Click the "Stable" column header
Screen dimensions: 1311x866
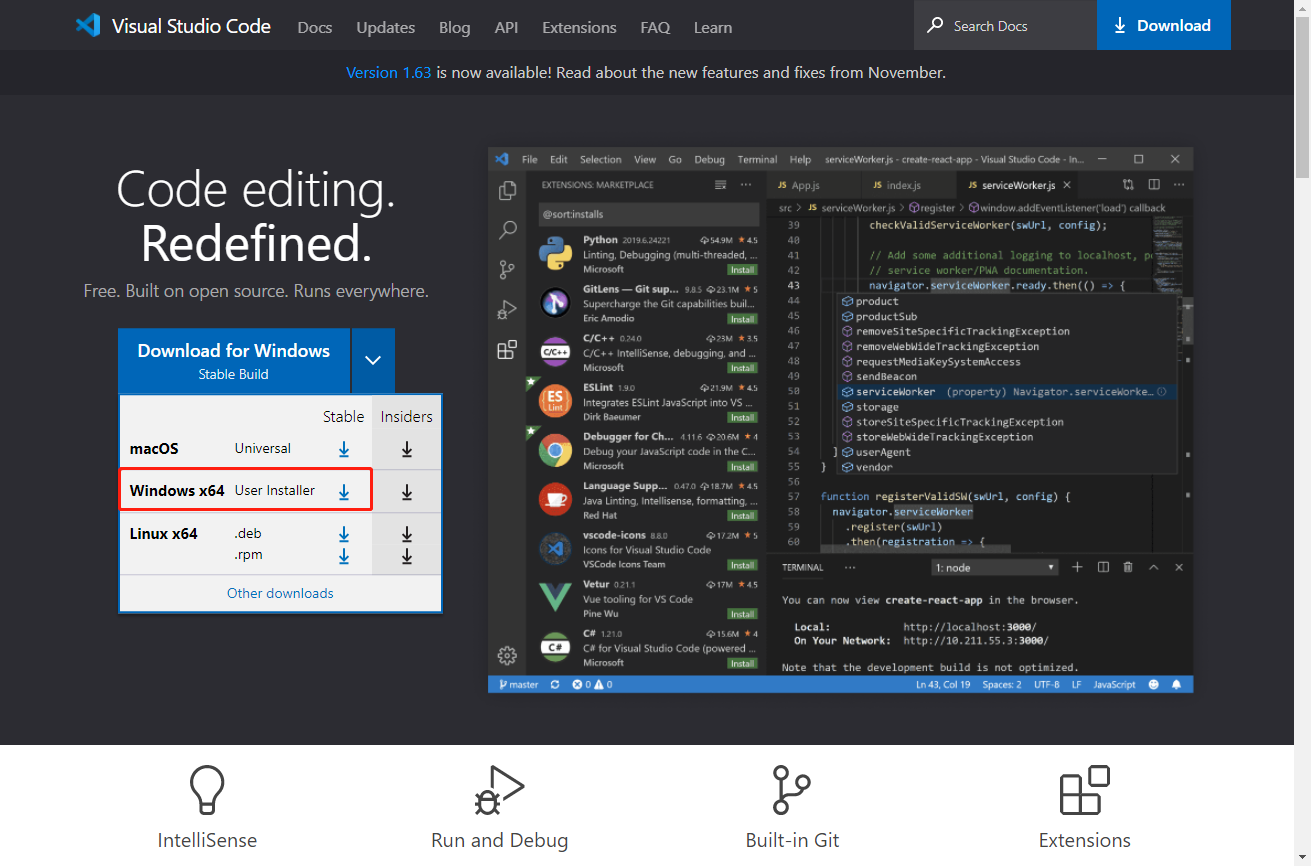pos(343,417)
